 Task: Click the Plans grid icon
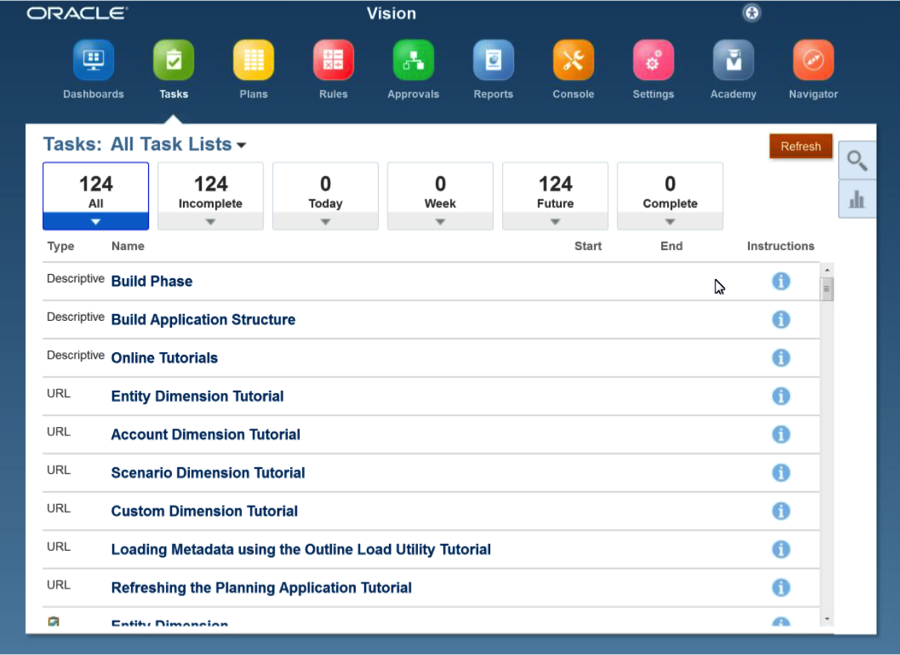(253, 61)
